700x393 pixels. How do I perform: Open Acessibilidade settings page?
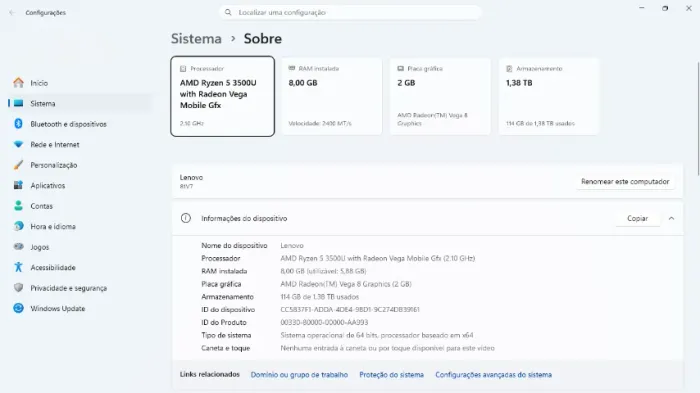(x=80, y=268)
